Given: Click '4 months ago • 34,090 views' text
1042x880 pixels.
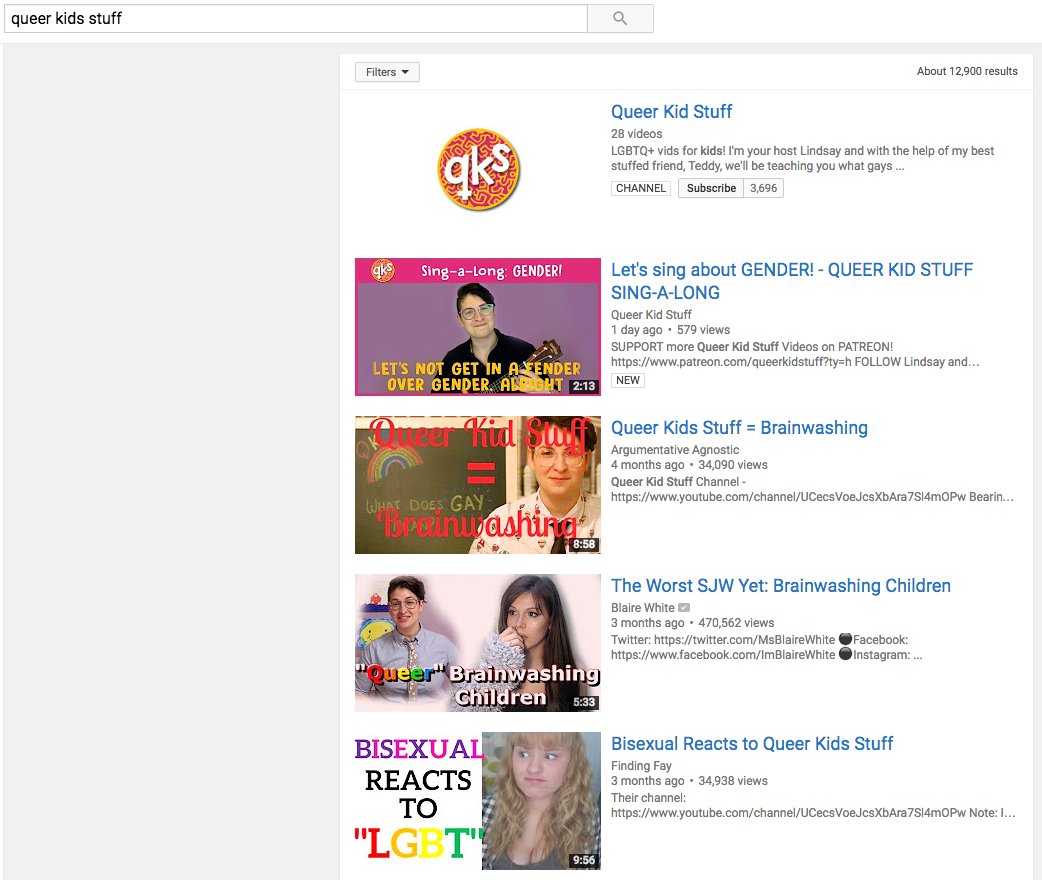Looking at the screenshot, I should coord(689,465).
